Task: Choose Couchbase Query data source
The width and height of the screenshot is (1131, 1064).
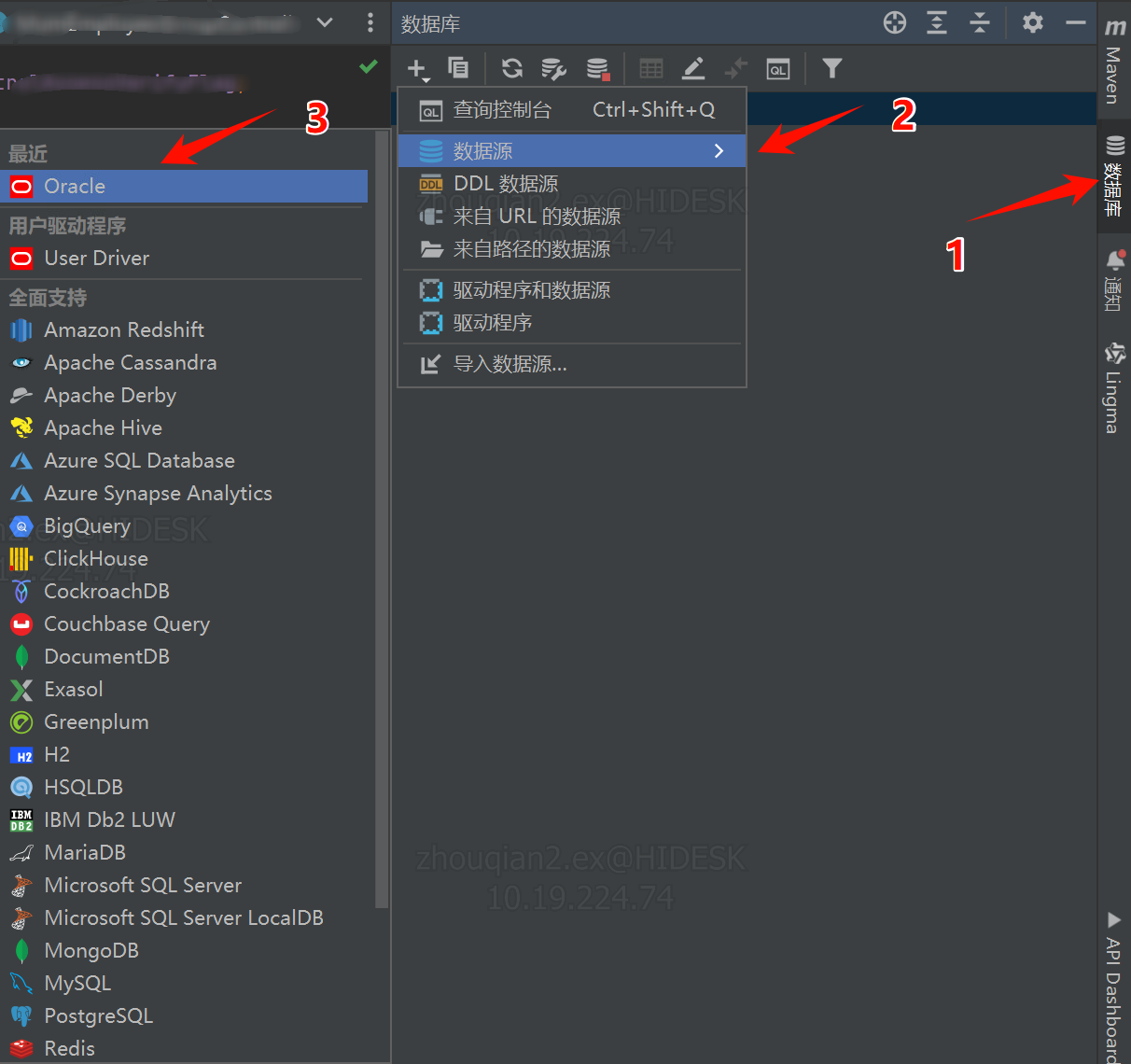Action: [184, 623]
